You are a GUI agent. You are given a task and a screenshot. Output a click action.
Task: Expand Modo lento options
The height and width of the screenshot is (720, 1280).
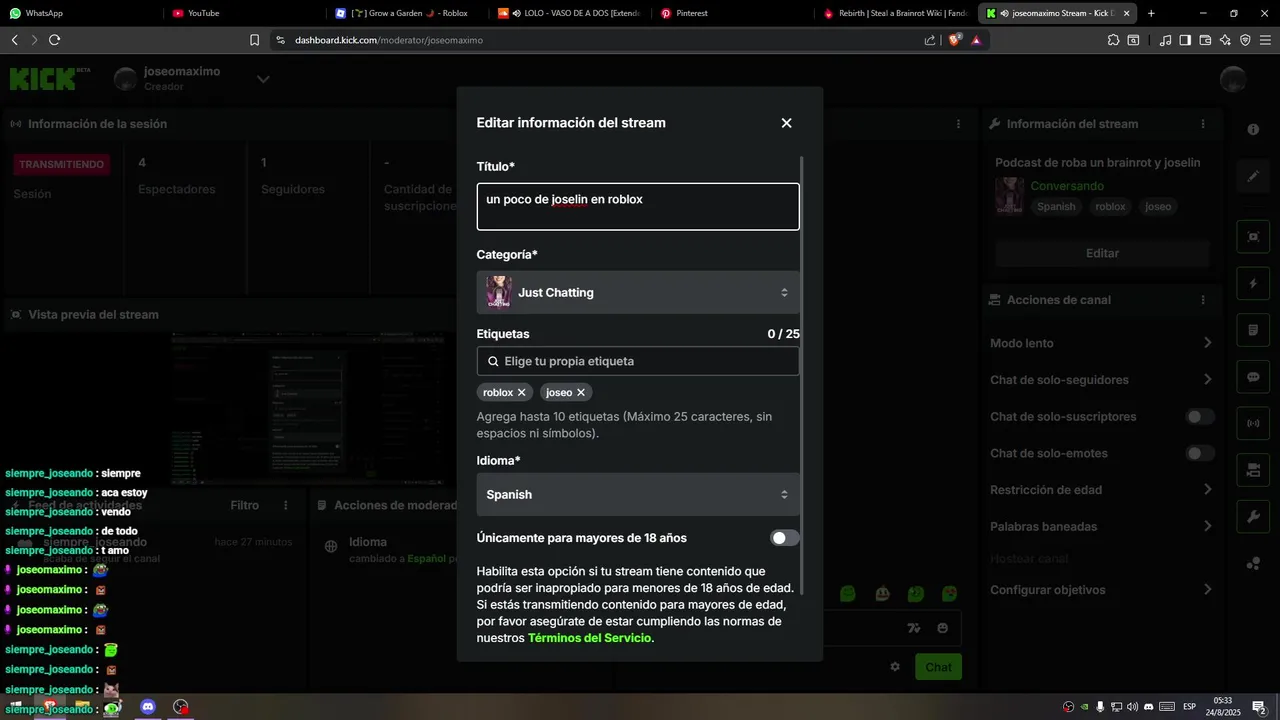point(1207,343)
